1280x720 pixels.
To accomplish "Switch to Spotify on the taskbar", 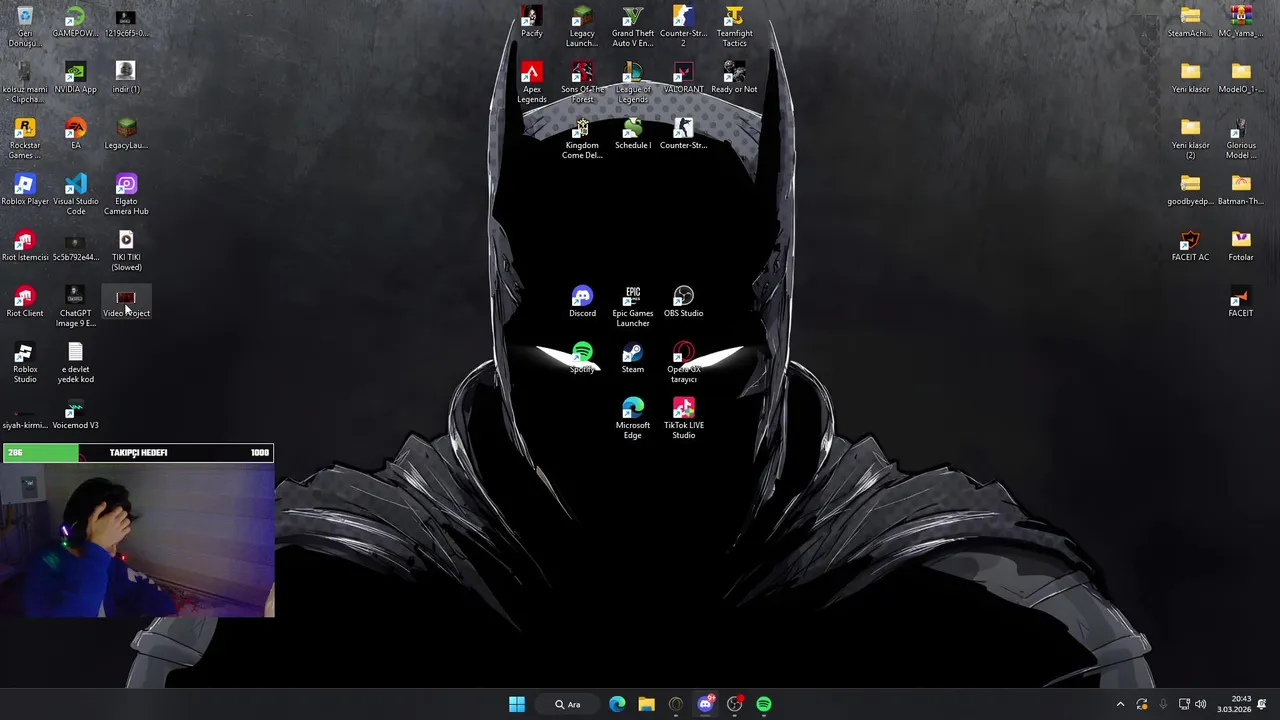I will tap(764, 704).
